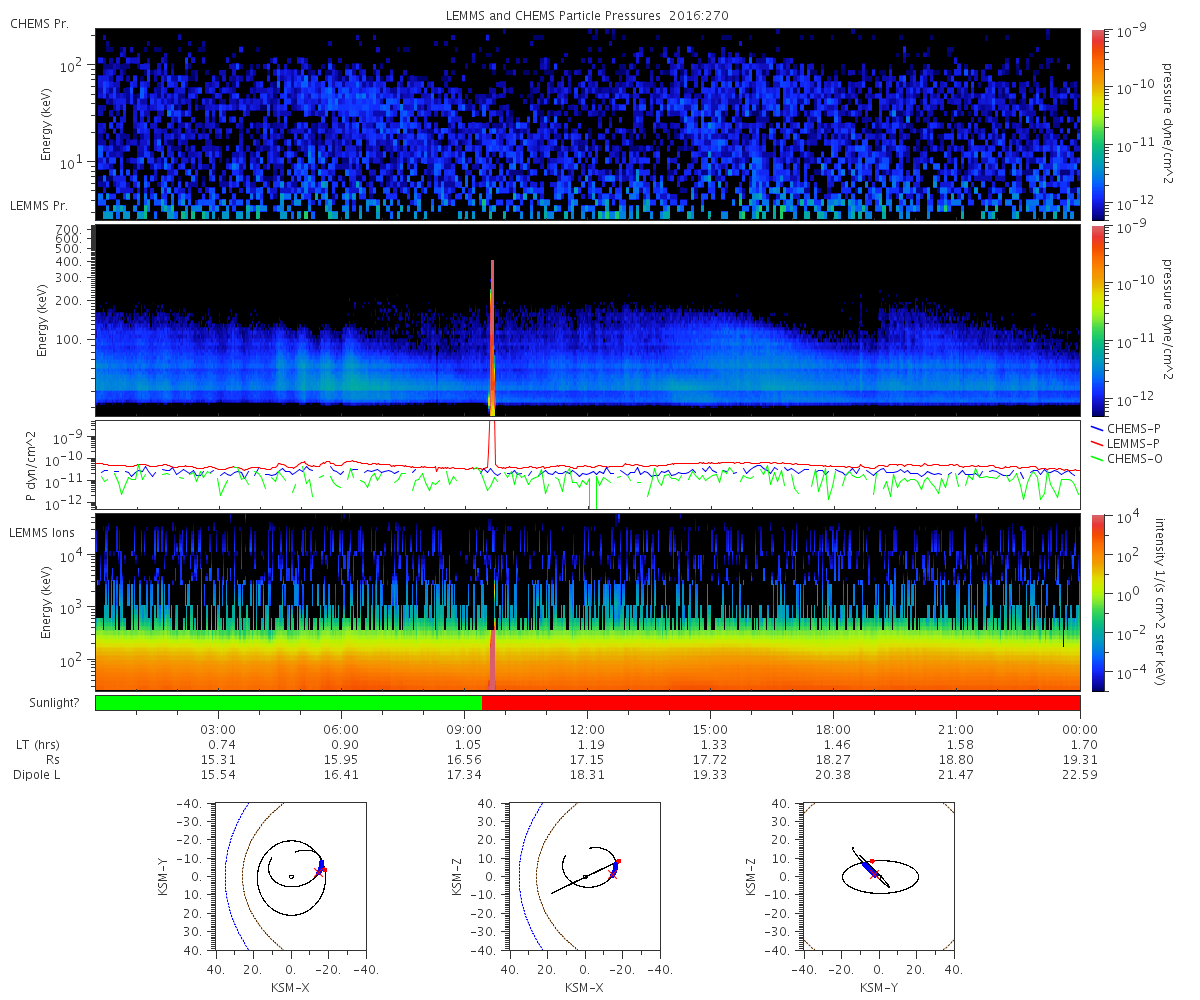1200x1000 pixels.
Task: Click the 03:00 time axis label
Action: point(218,728)
